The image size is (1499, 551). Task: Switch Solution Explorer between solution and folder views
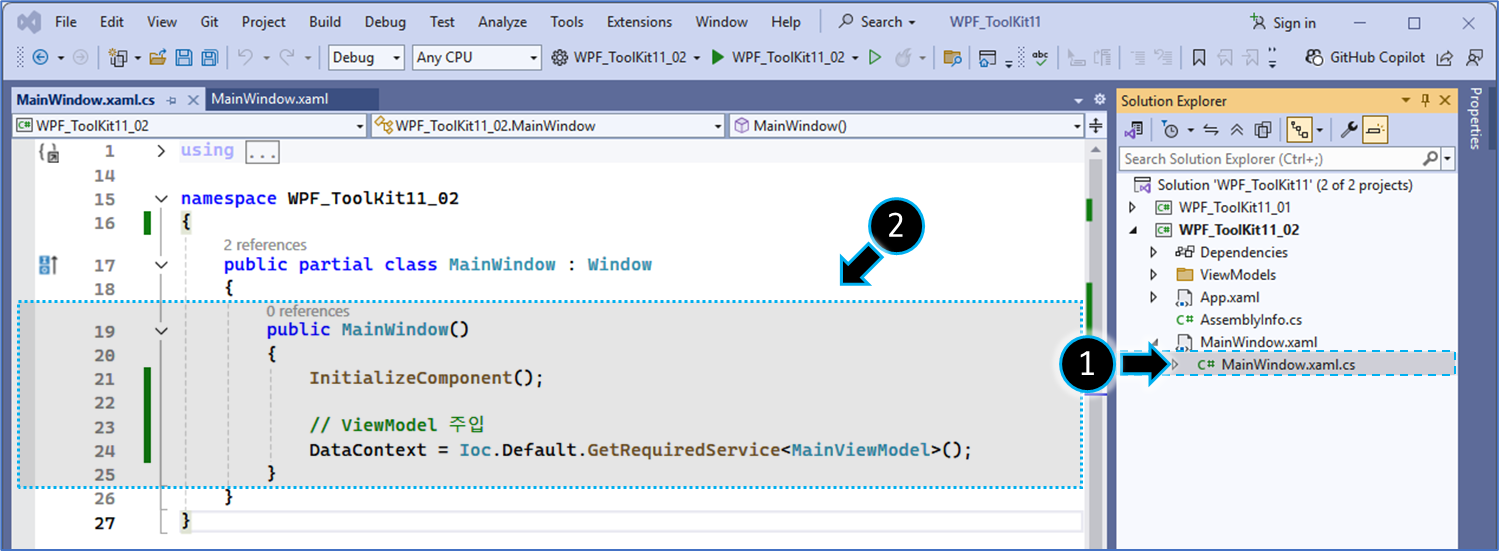[x=1134, y=130]
